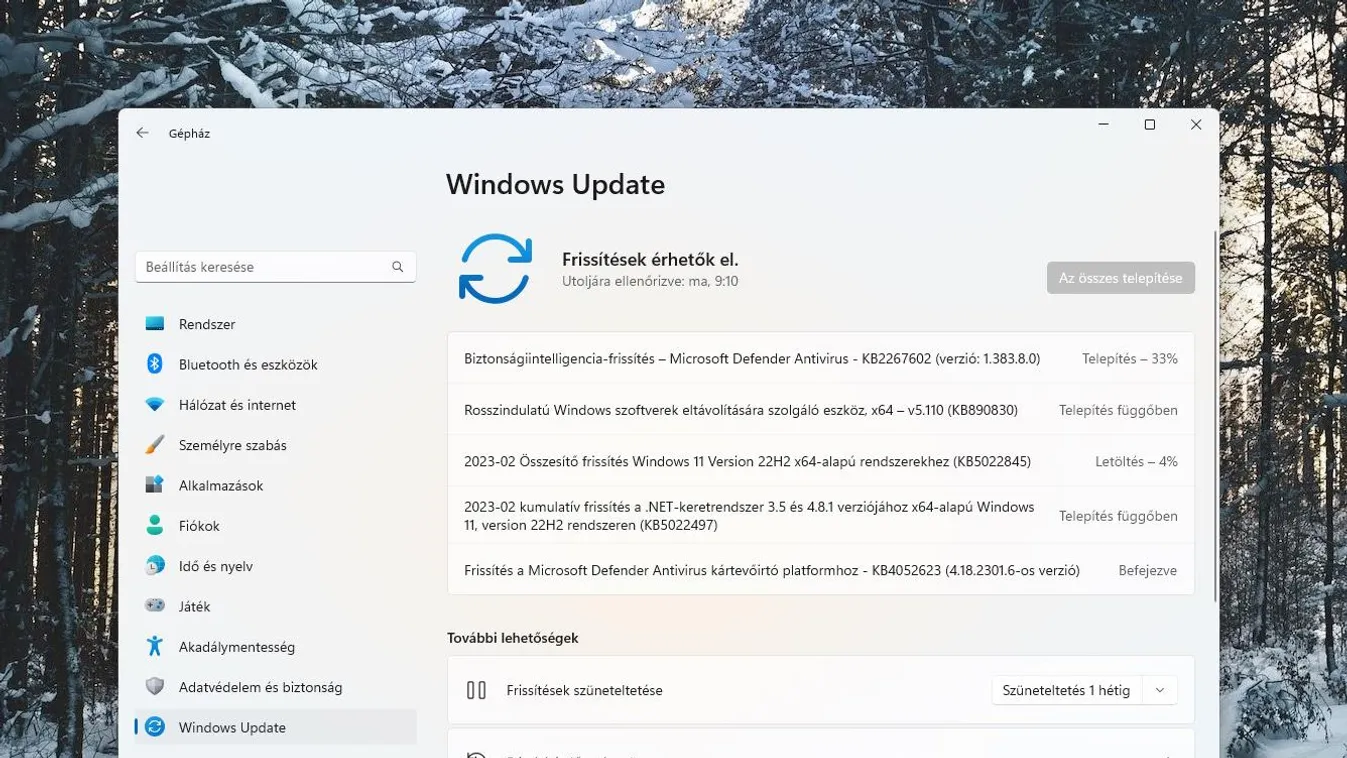1347x758 pixels.
Task: Open Adatvédelem és biztonság
Action: [275, 687]
